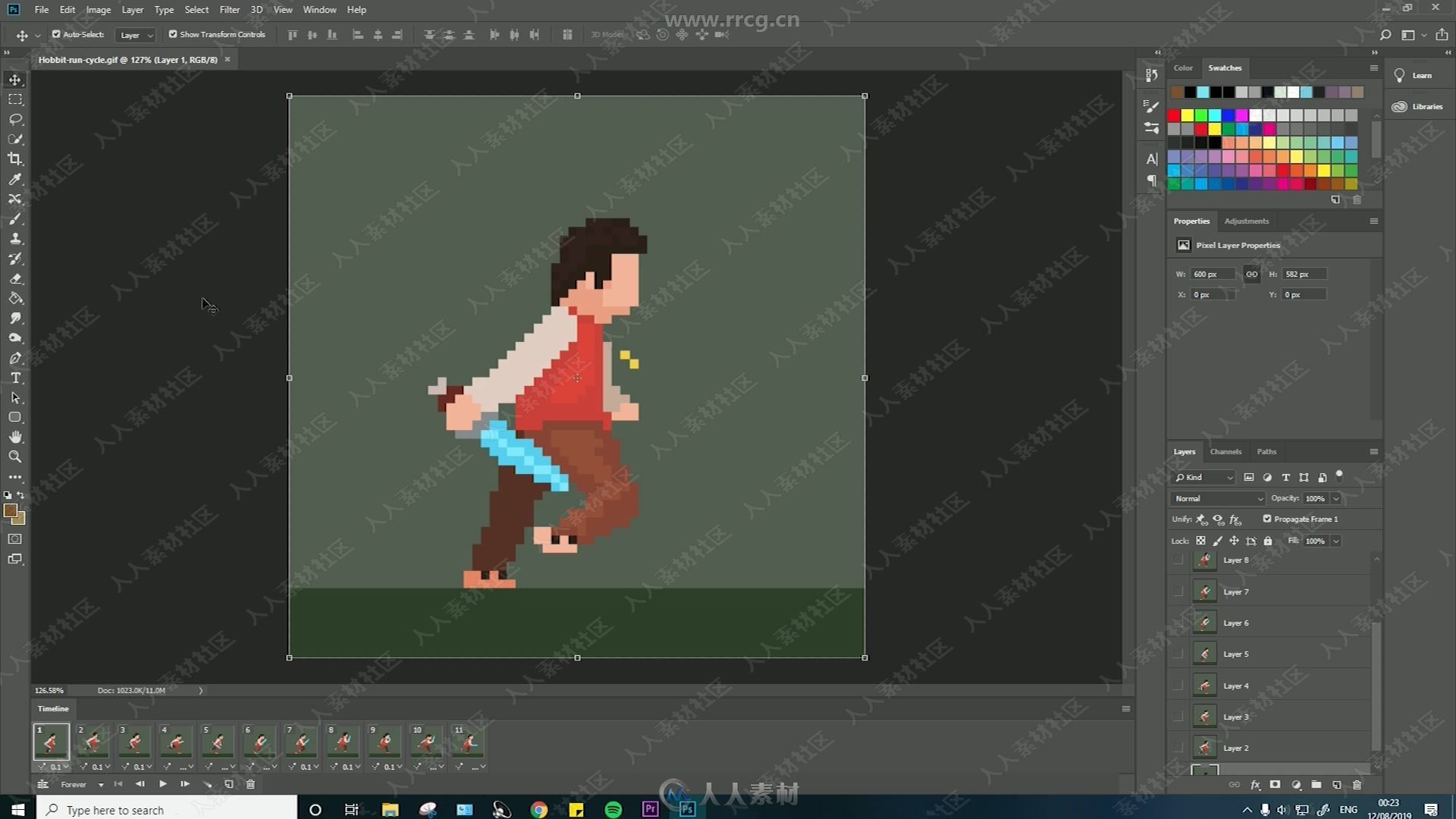Open the Layers panel menu
The width and height of the screenshot is (1456, 819).
[x=1373, y=451]
